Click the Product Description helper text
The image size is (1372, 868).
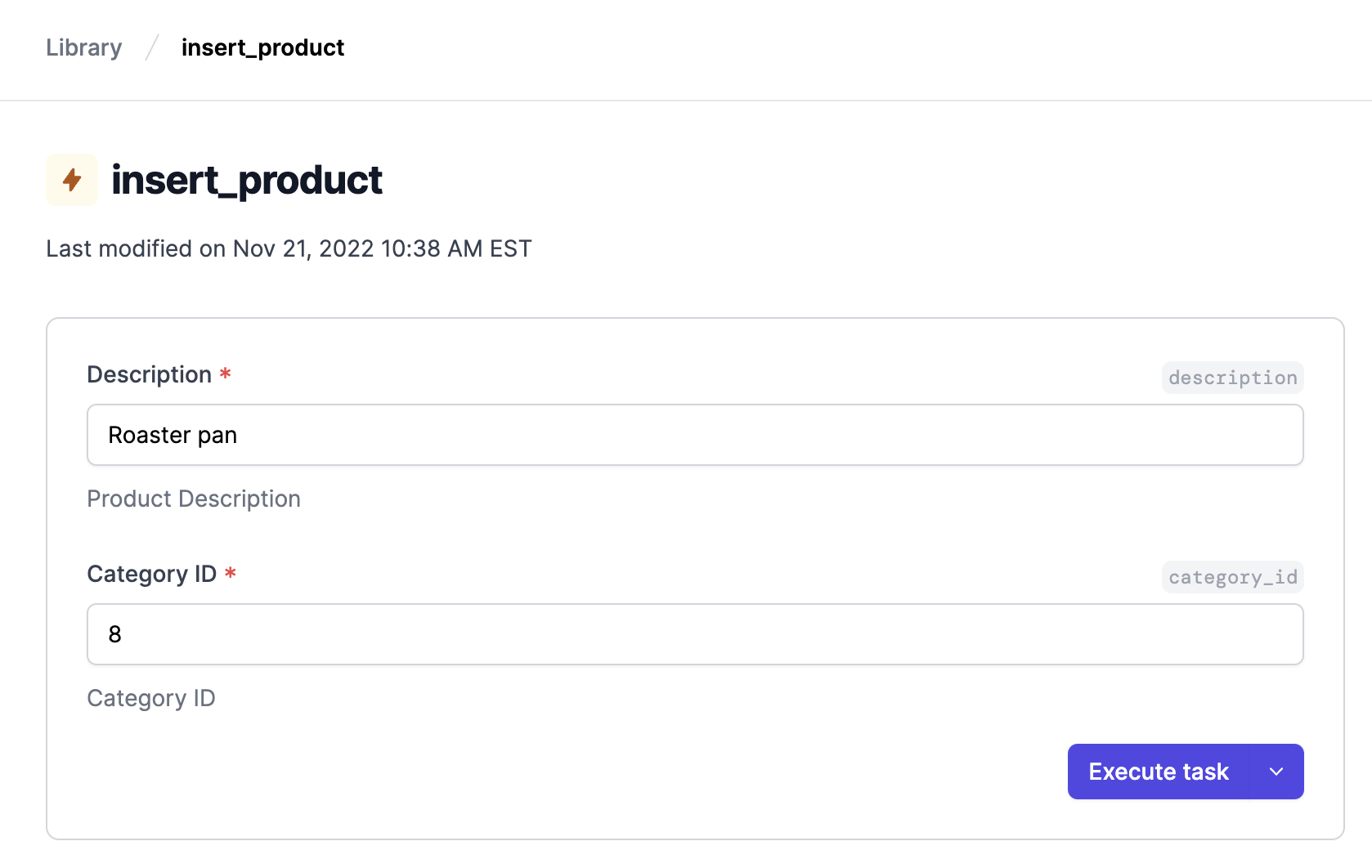click(194, 499)
